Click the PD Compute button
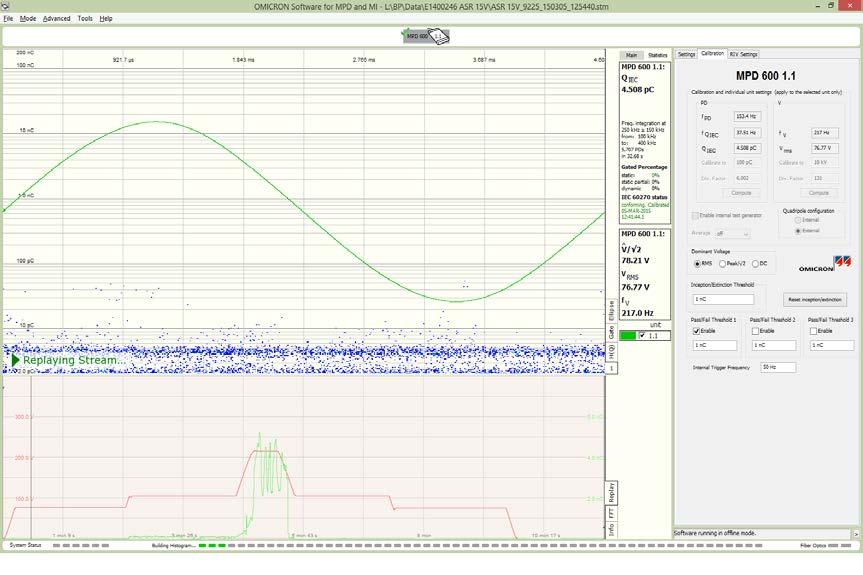 (x=741, y=193)
